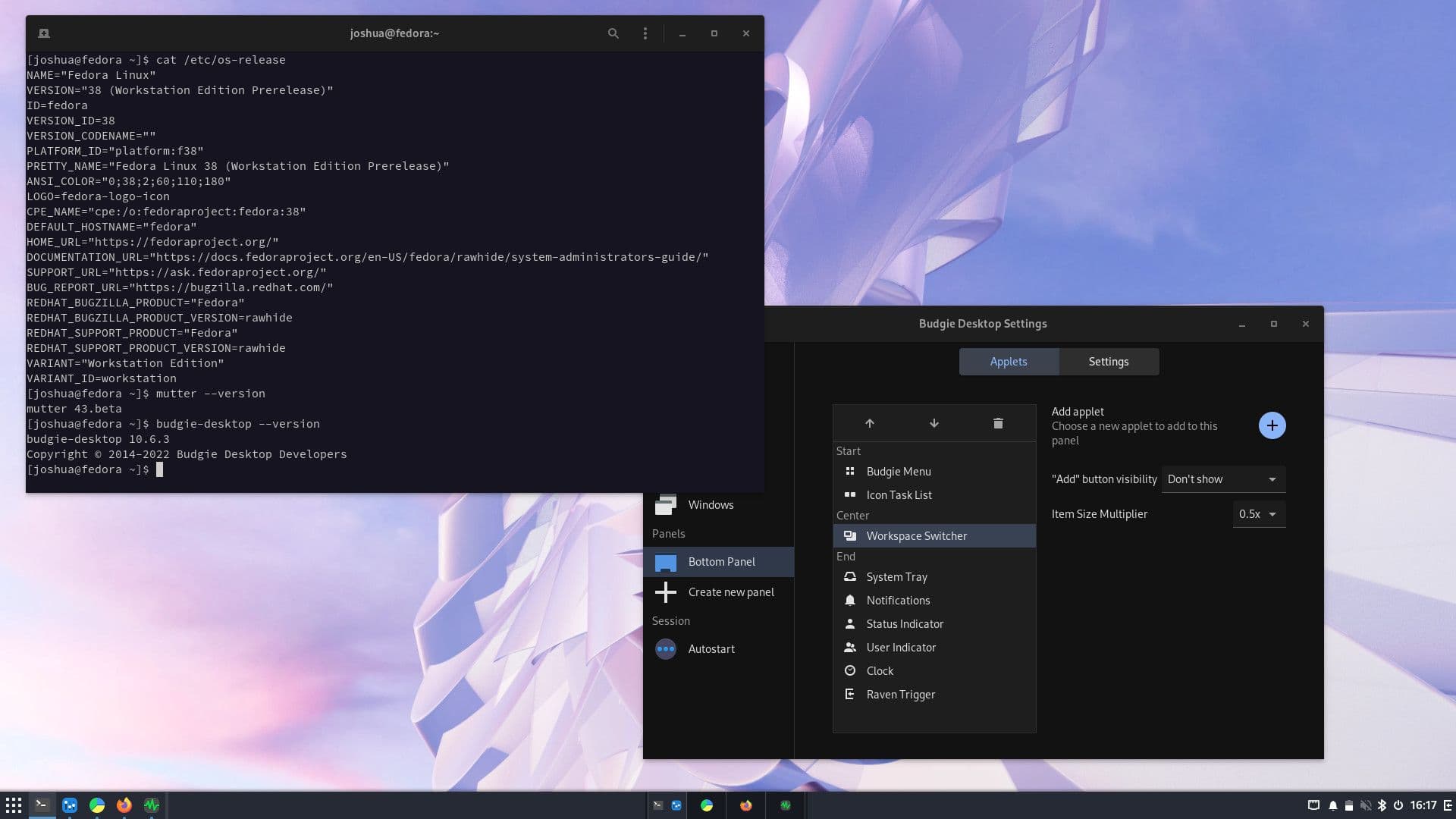Click the move applet up arrow
Viewport: 1456px width, 819px height.
[869, 422]
